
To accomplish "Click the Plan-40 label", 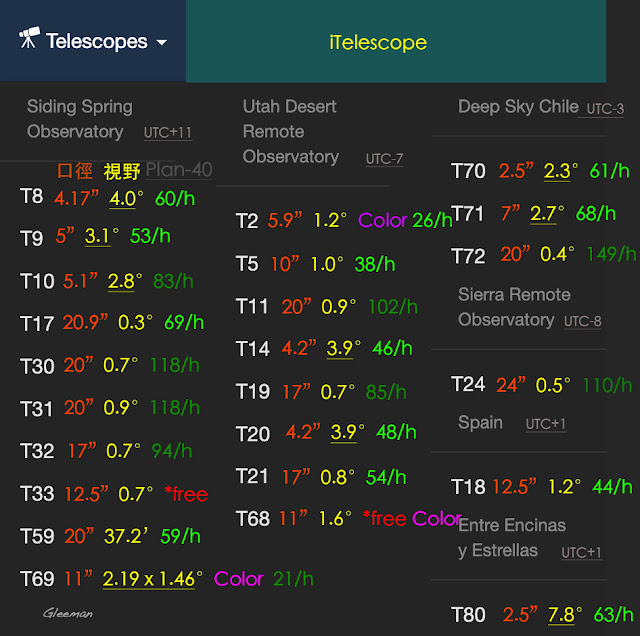I will 179,169.
